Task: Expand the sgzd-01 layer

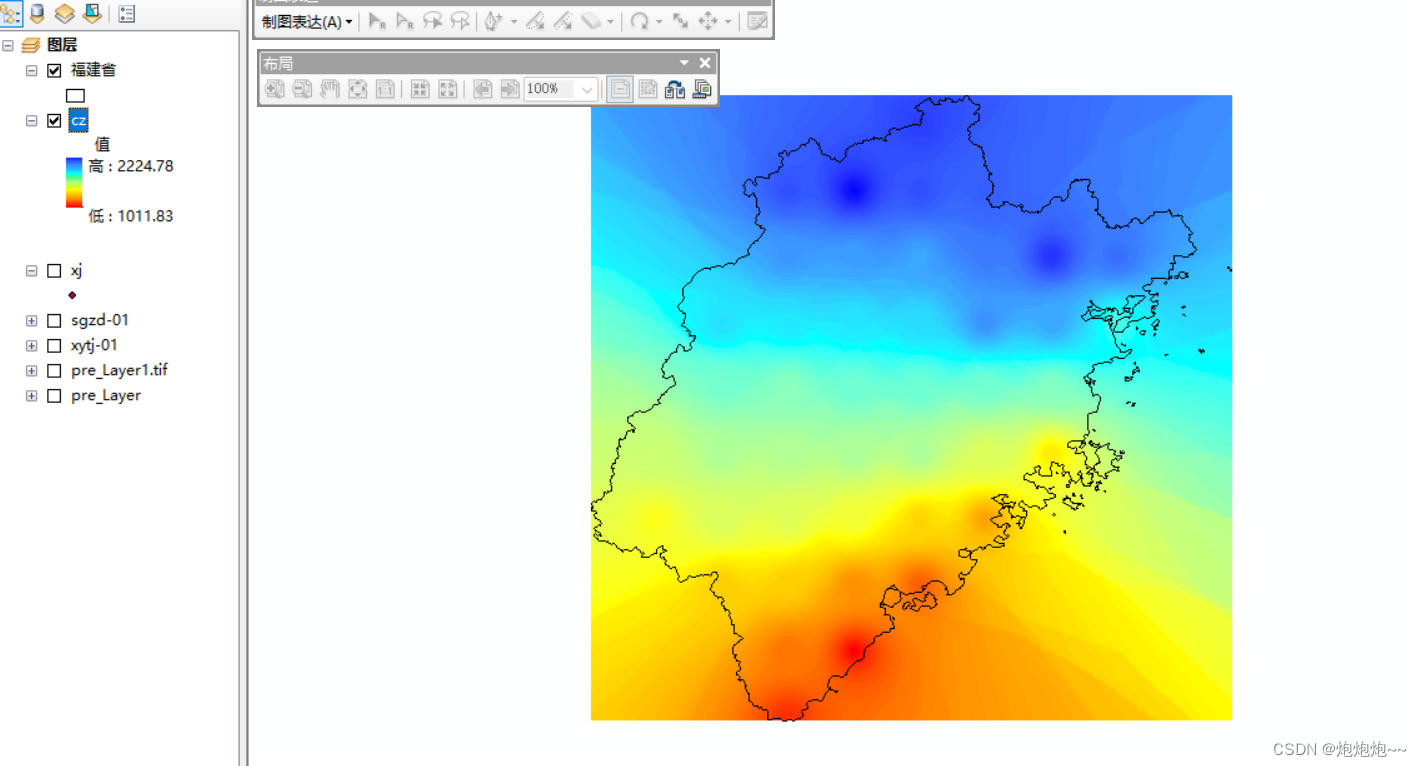Action: 31,320
